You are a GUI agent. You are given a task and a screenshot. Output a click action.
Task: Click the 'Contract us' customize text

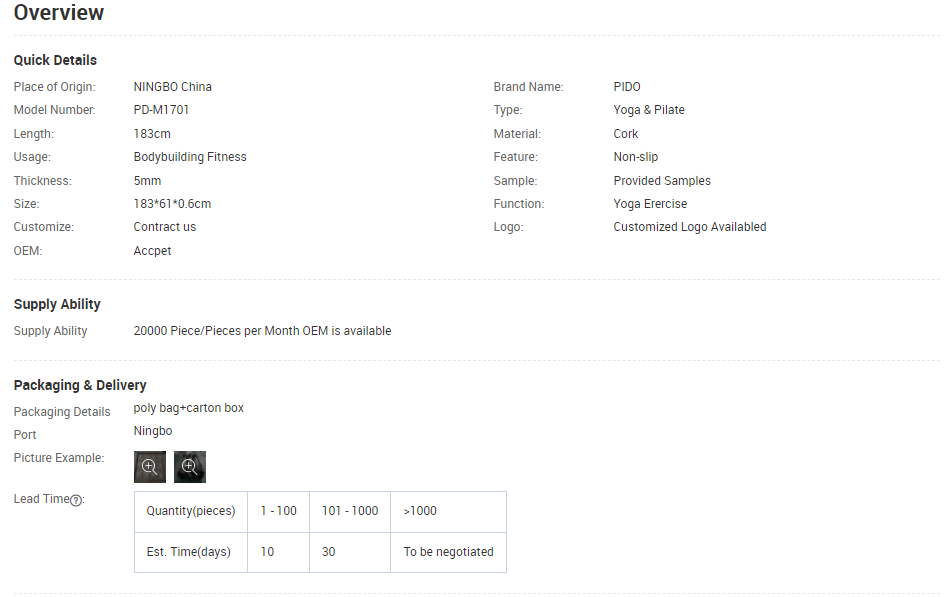coord(165,227)
